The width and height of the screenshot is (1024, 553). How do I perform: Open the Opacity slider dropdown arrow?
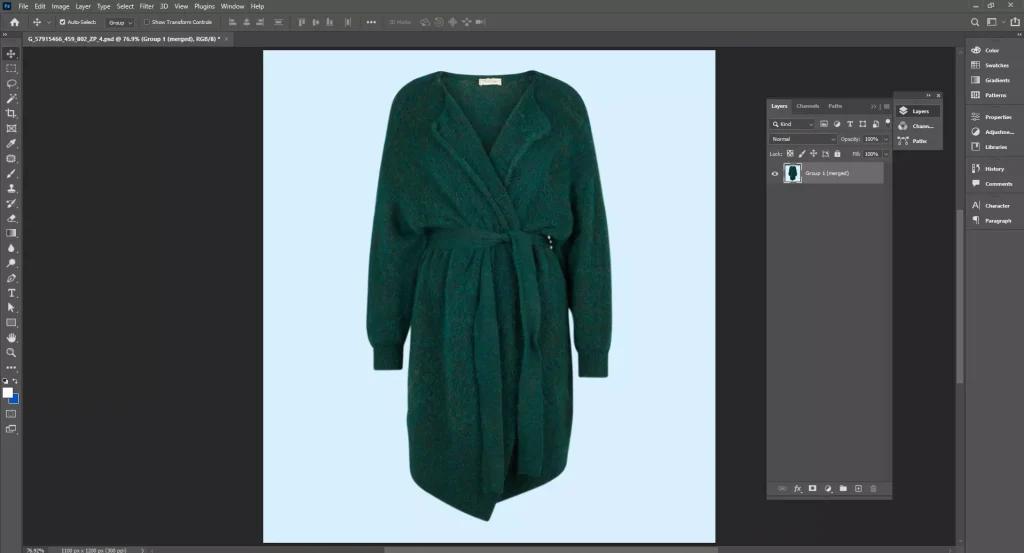886,139
